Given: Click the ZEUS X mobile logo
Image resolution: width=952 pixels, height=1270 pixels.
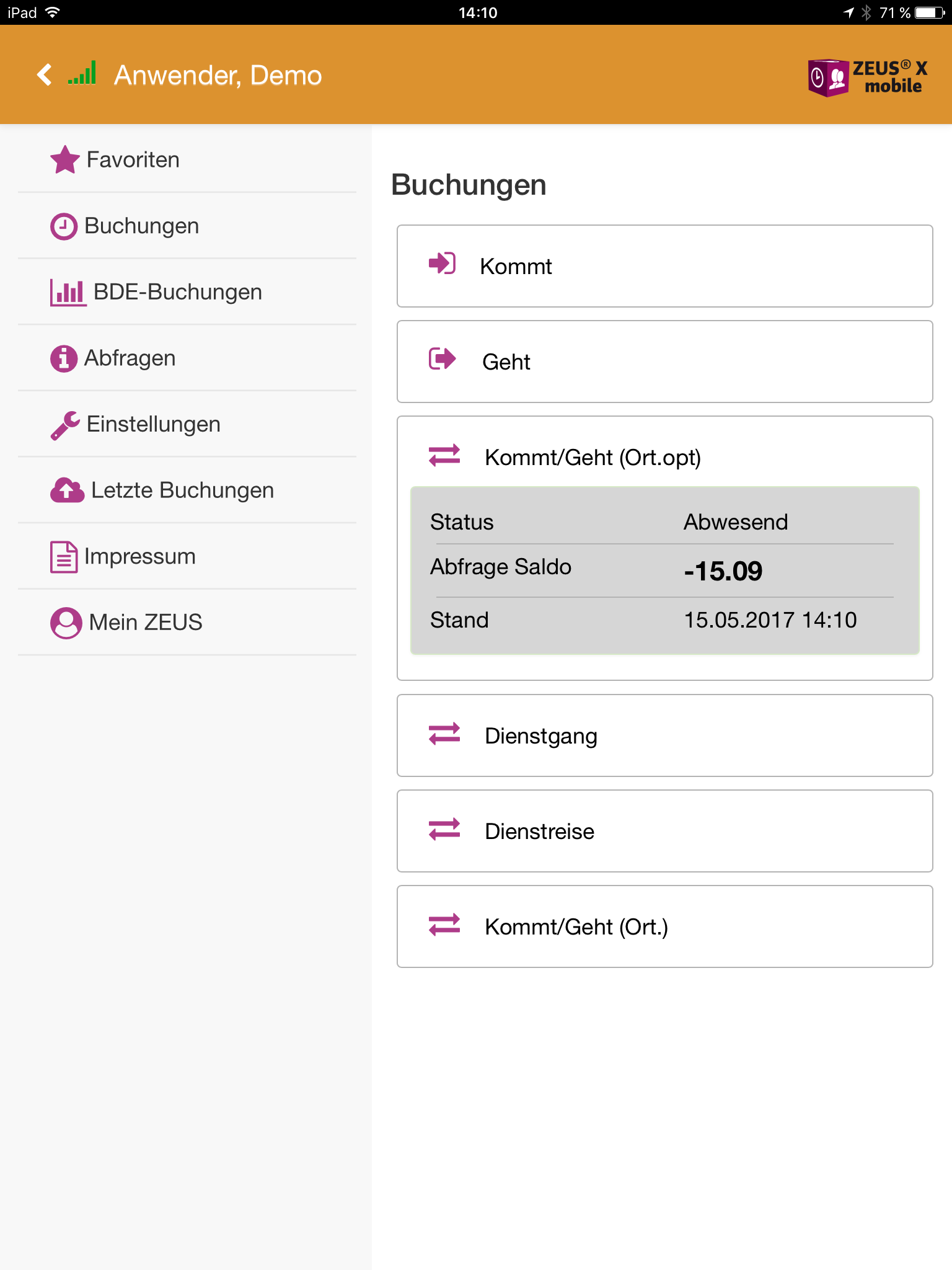Looking at the screenshot, I should (x=866, y=78).
